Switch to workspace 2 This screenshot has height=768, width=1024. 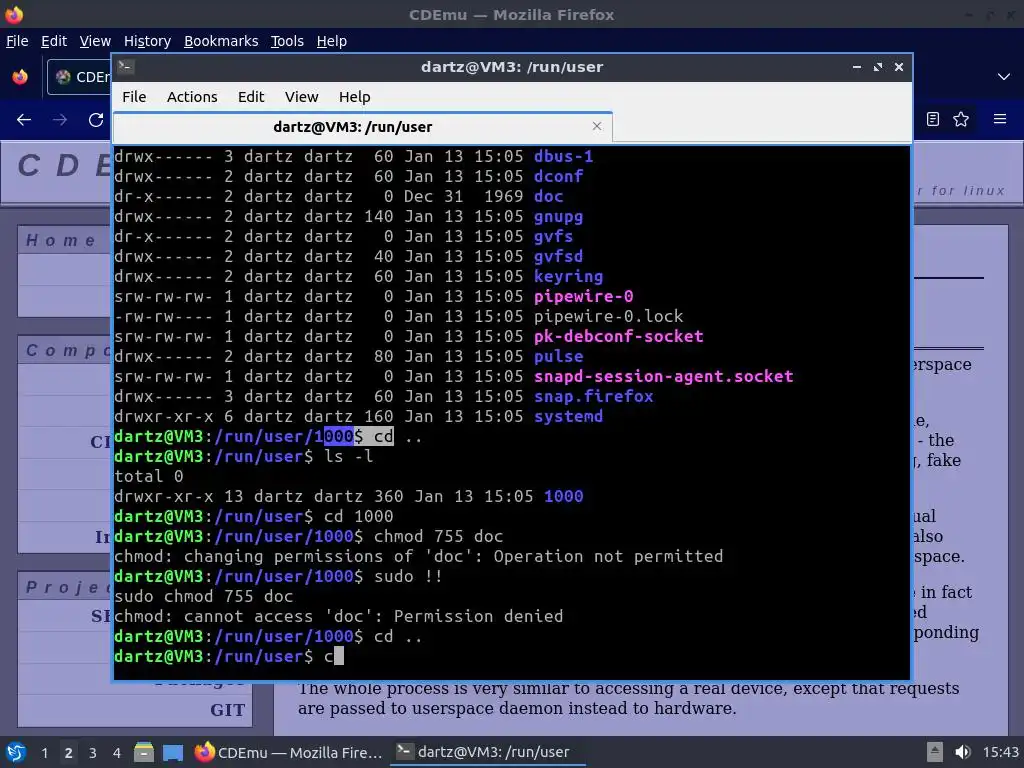click(x=68, y=753)
